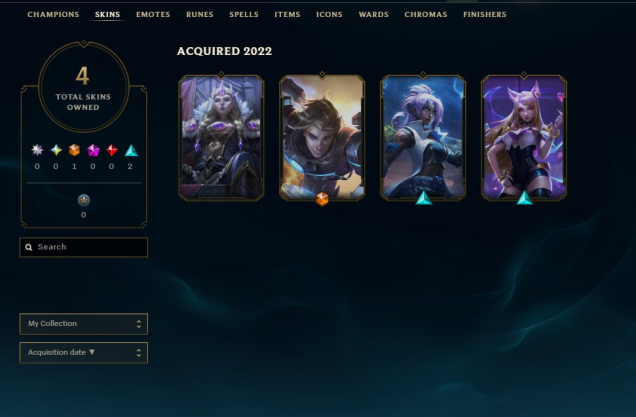Image resolution: width=636 pixels, height=417 pixels.
Task: Click the magnifying glass search icon
Action: point(29,247)
